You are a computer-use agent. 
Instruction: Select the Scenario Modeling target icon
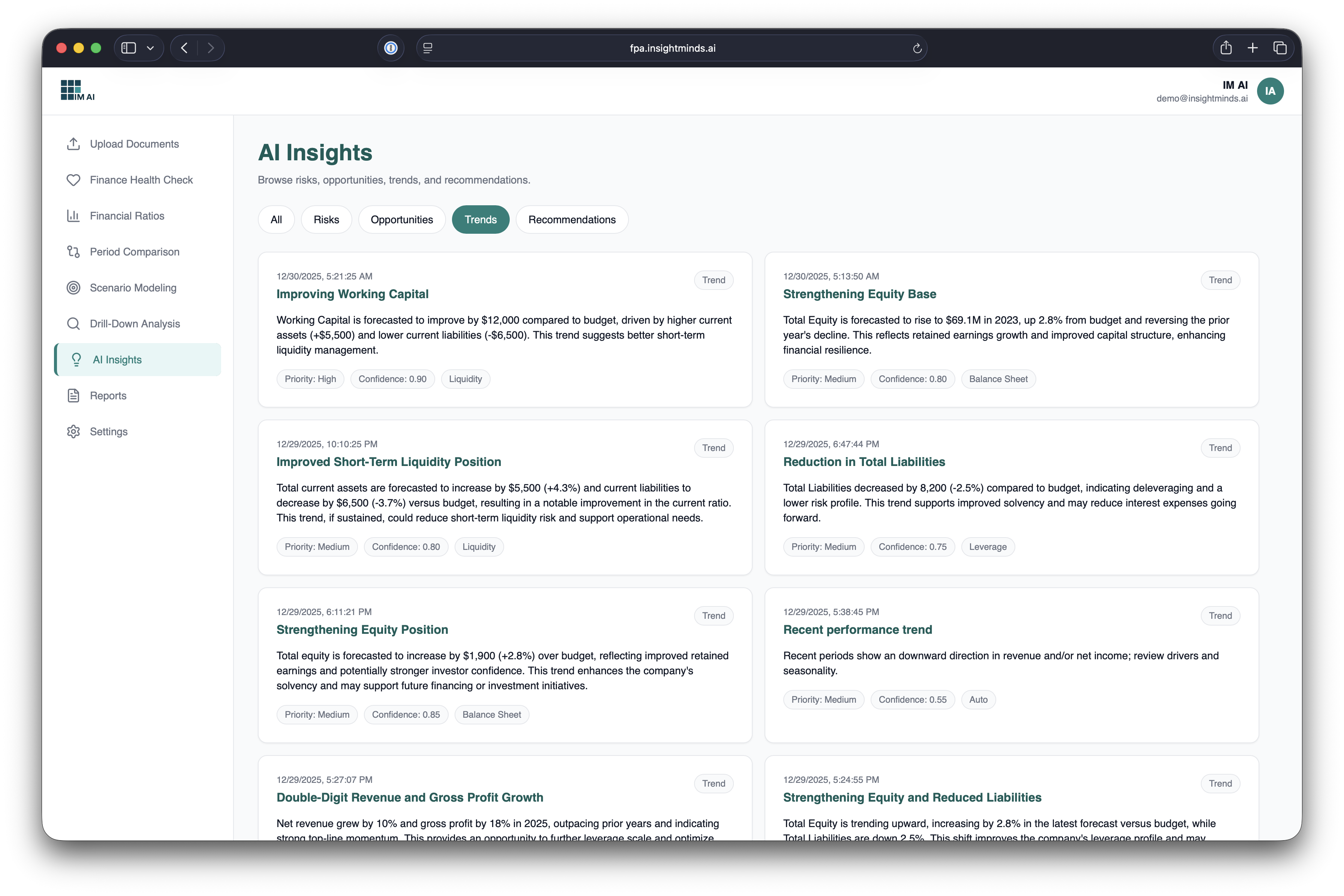click(x=73, y=288)
